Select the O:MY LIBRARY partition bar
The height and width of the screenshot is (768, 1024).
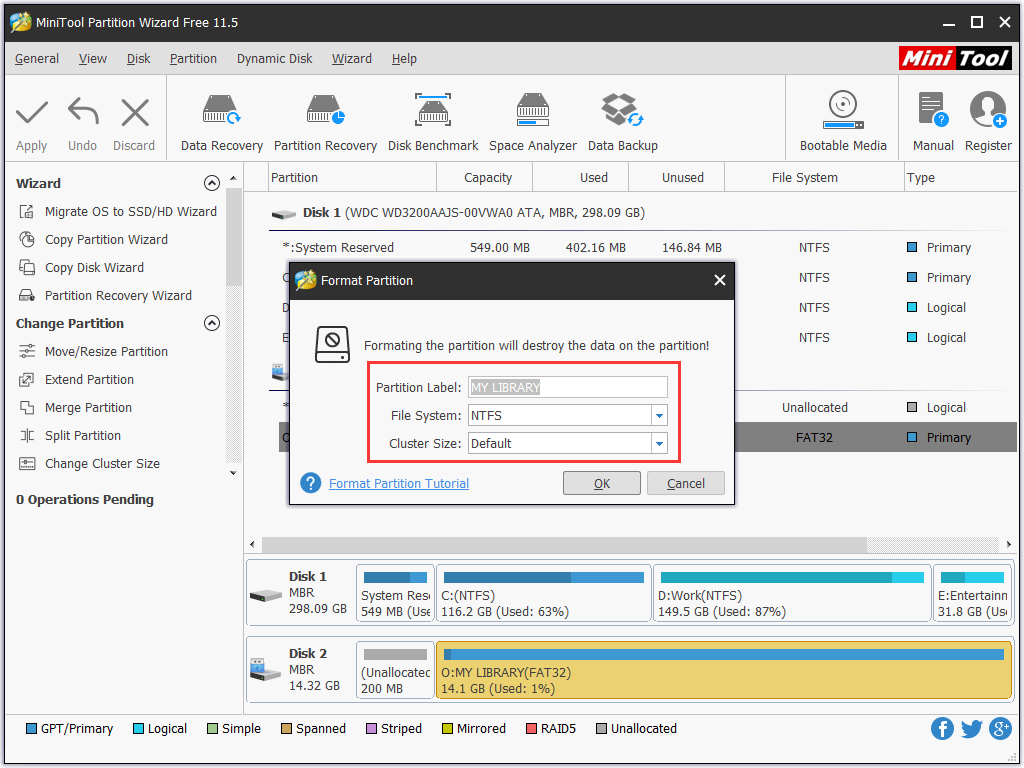tap(724, 670)
